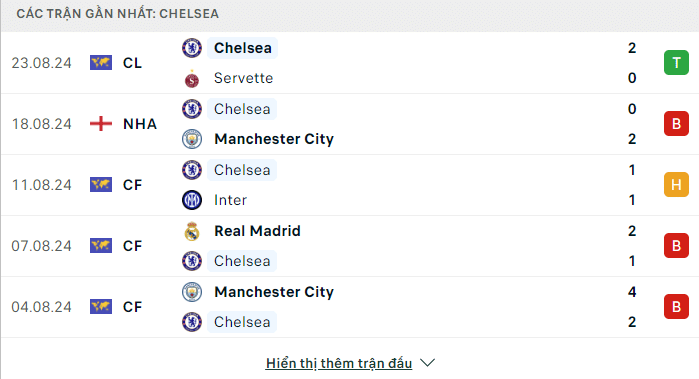Click the green T win badge
Viewport: 699px width, 379px height.
click(676, 63)
